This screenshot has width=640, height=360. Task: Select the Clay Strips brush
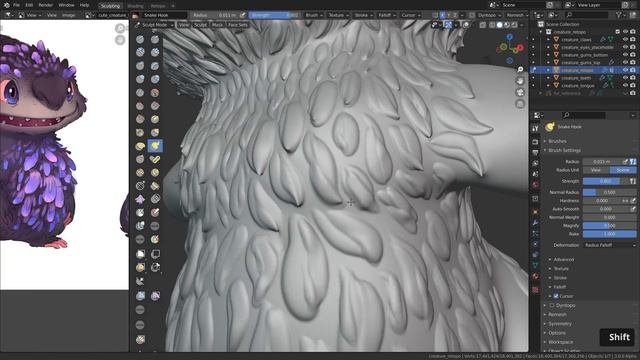point(155,52)
